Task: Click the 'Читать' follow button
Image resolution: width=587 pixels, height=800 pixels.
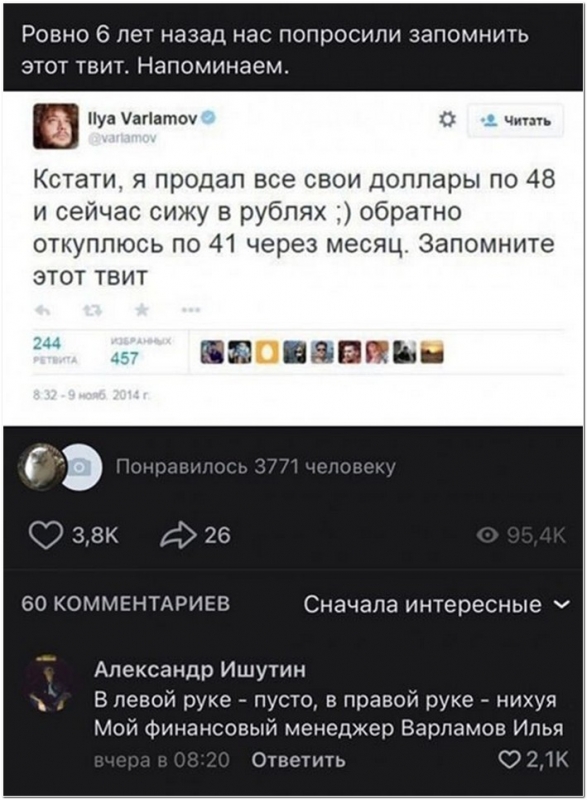Action: [515, 120]
